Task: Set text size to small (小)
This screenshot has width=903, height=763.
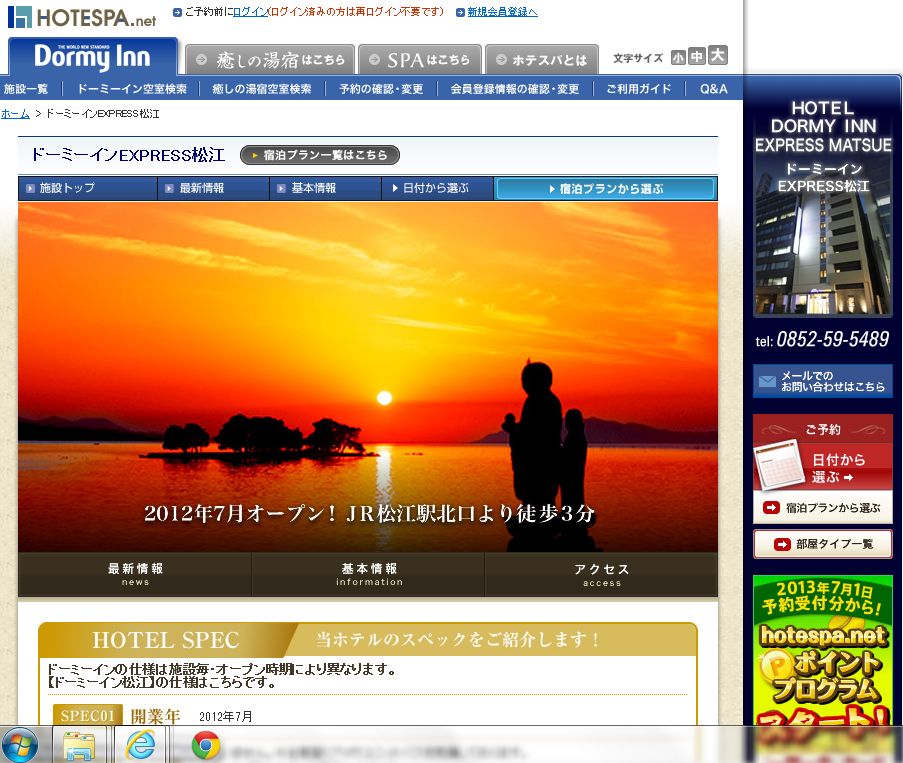Action: pyautogui.click(x=679, y=58)
